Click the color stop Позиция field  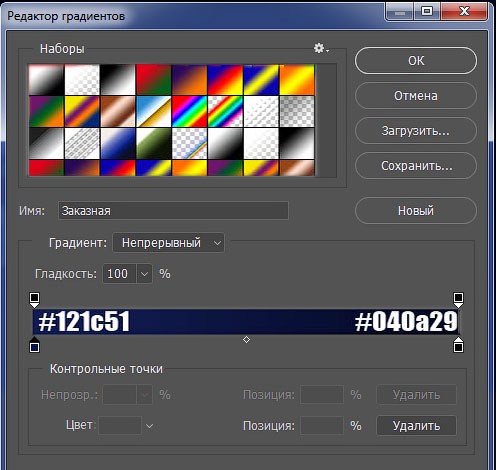[x=322, y=425]
